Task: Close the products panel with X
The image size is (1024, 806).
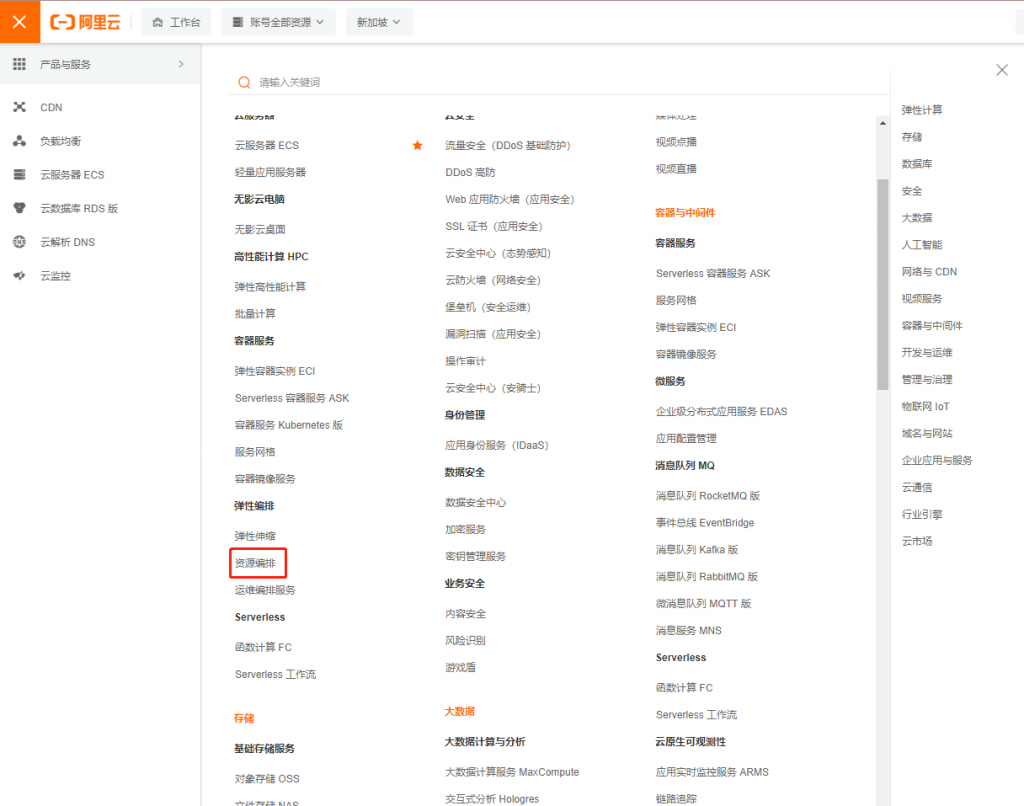Action: click(1002, 70)
